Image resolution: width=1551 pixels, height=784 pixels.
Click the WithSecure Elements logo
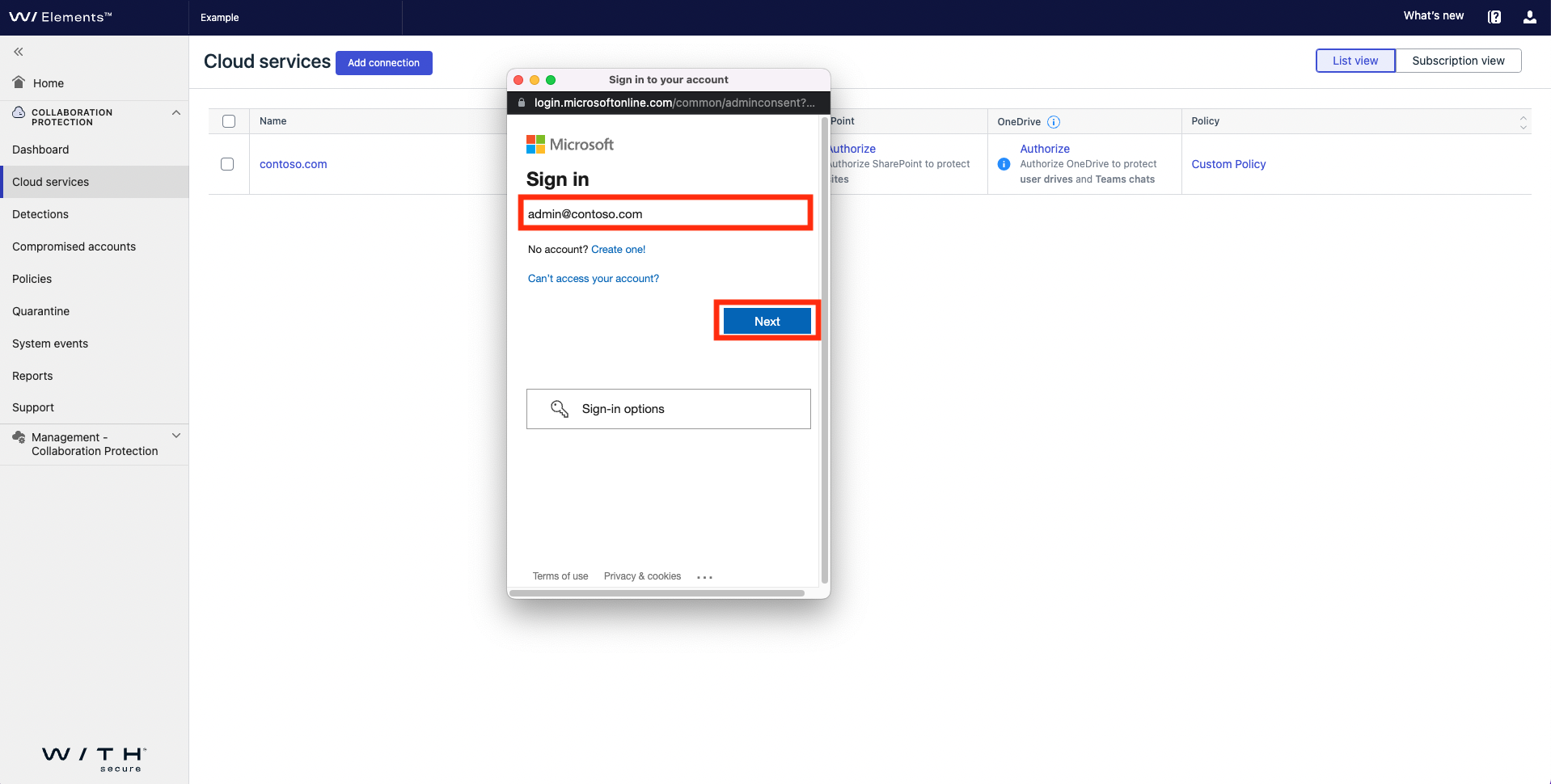62,16
